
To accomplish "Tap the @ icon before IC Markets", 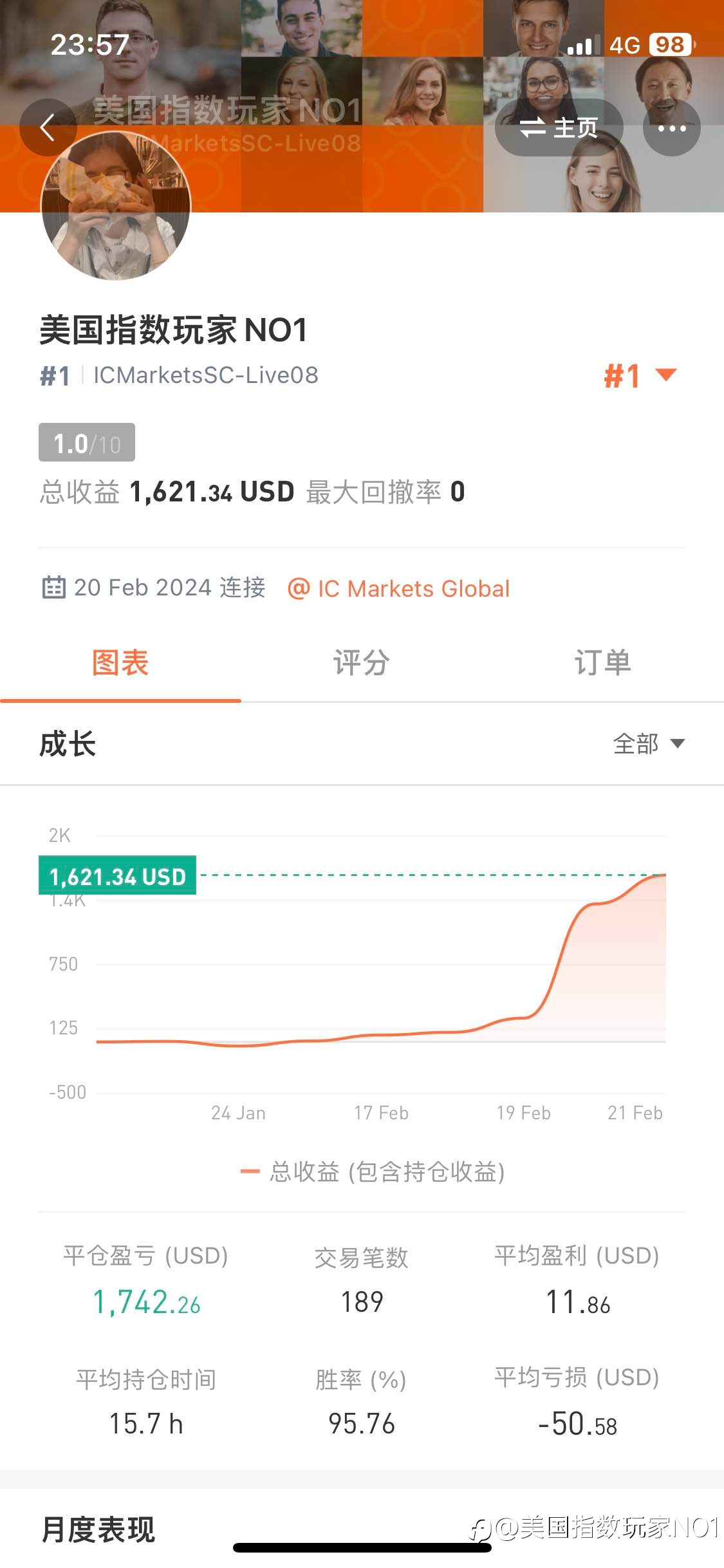I will click(x=299, y=588).
